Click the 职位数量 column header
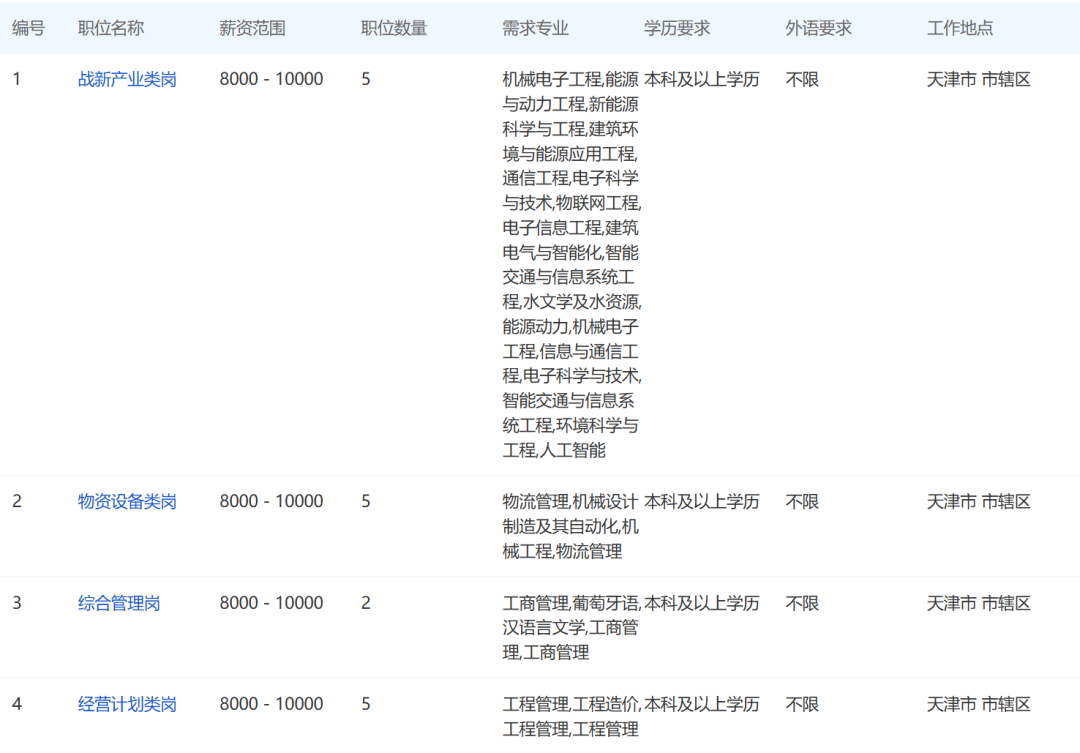Viewport: 1080px width, 753px height. point(394,28)
